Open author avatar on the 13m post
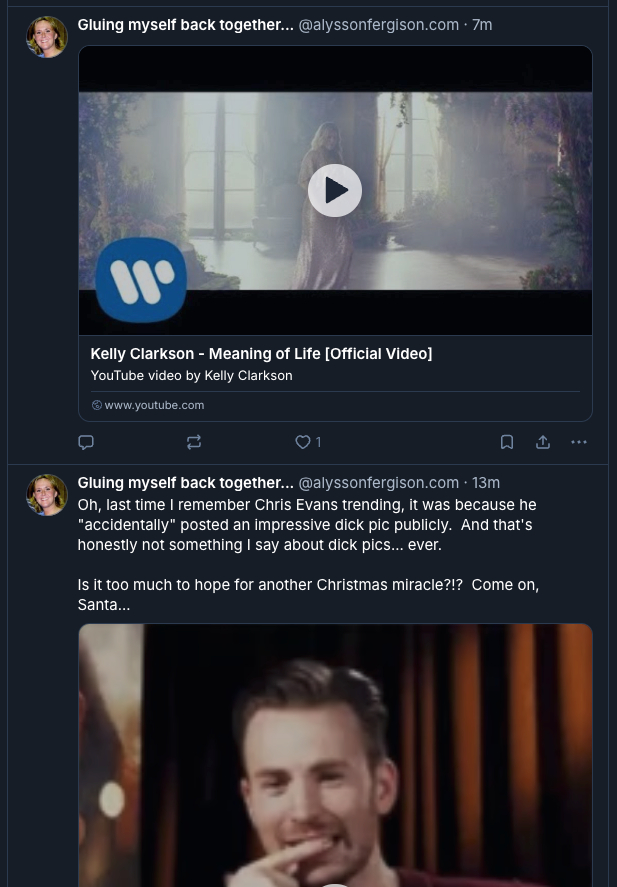 pos(47,495)
